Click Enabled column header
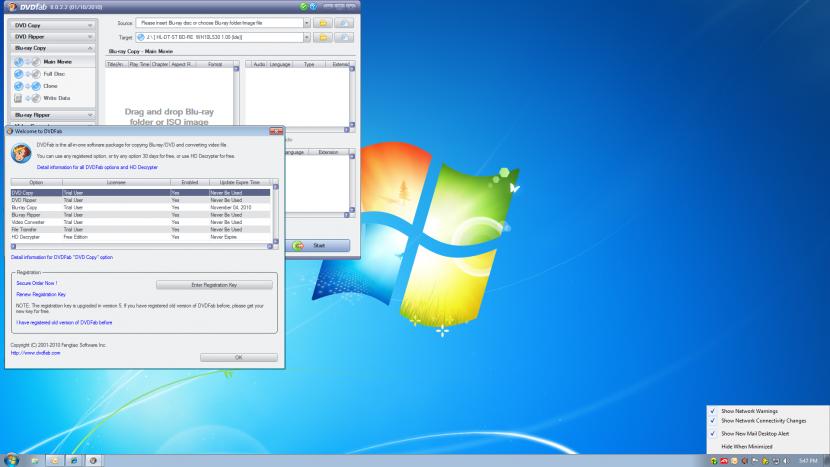The image size is (830, 467). tap(190, 182)
